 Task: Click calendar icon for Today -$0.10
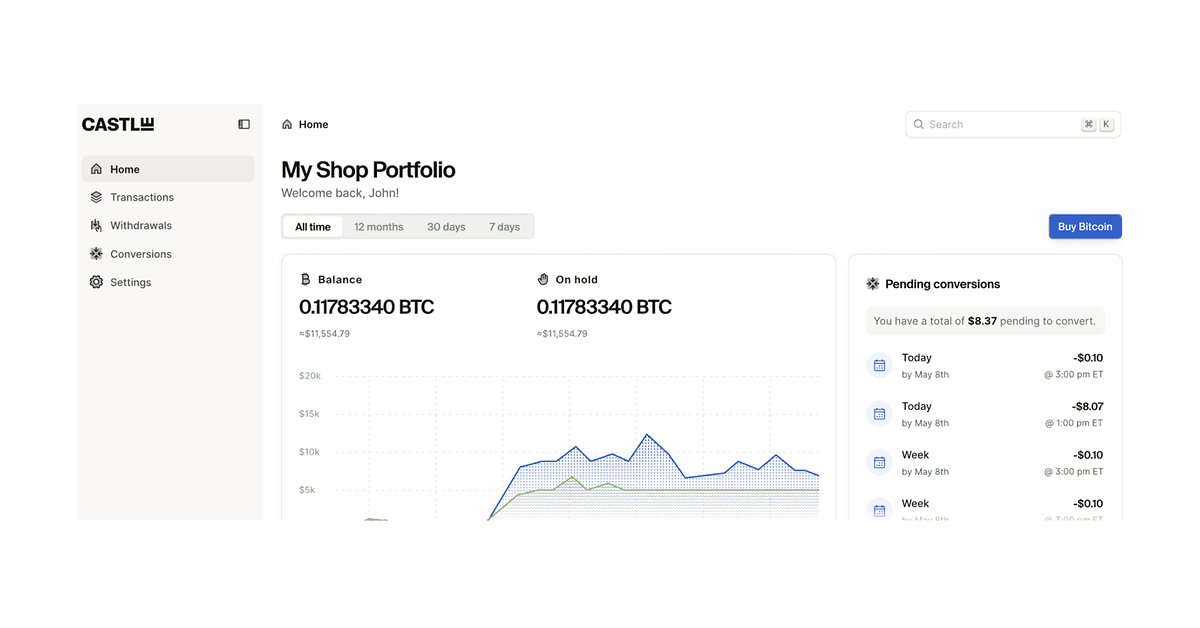tap(880, 365)
